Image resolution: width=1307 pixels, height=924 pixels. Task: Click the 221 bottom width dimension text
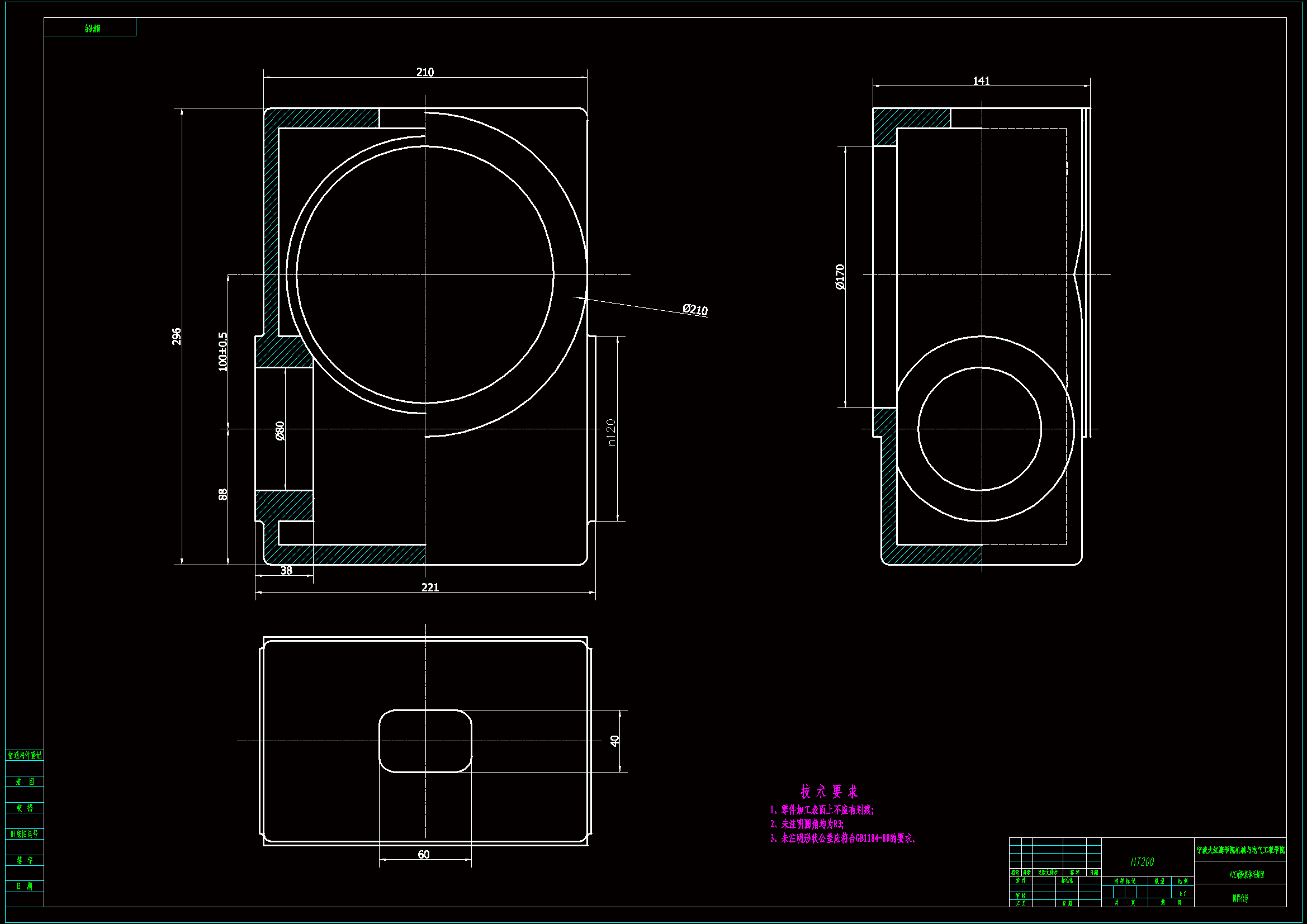pyautogui.click(x=430, y=587)
